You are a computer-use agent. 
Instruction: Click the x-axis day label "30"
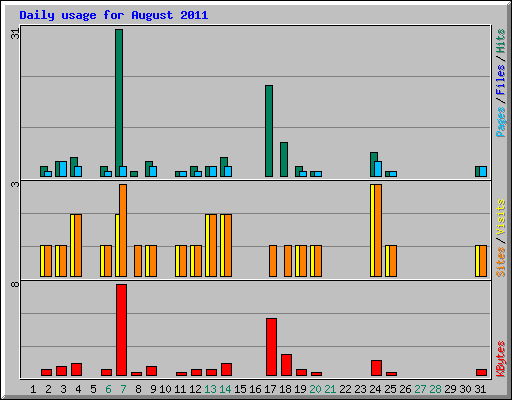(x=465, y=389)
